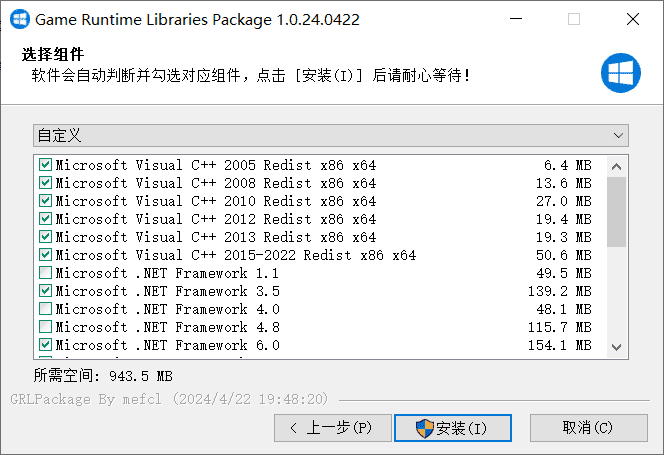The width and height of the screenshot is (664, 455).
Task: Uncheck Microsoft Visual C++ 2005 Redist
Action: [x=45, y=165]
